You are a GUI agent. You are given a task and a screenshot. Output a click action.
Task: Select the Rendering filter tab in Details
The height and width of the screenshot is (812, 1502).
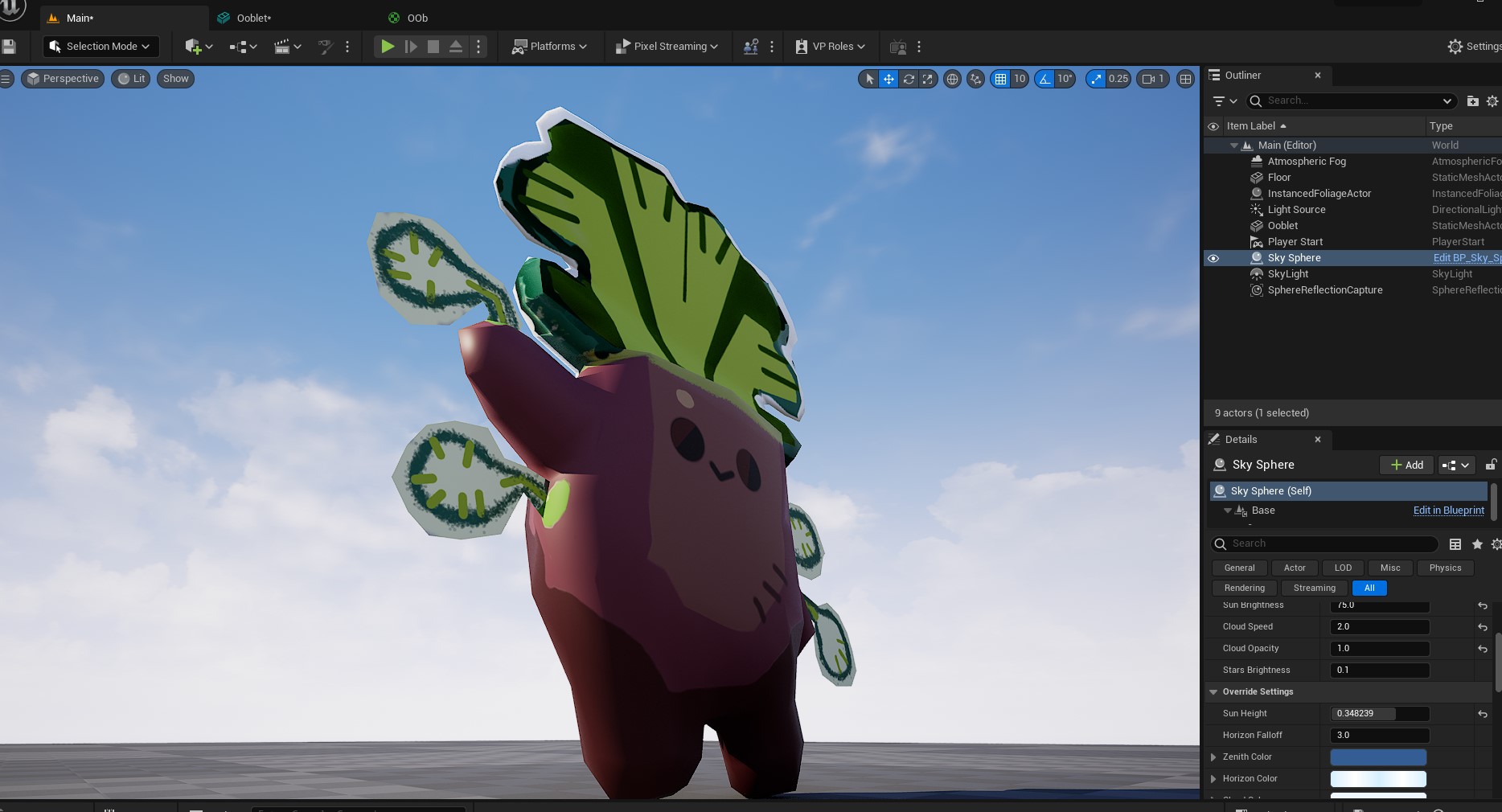(1244, 588)
